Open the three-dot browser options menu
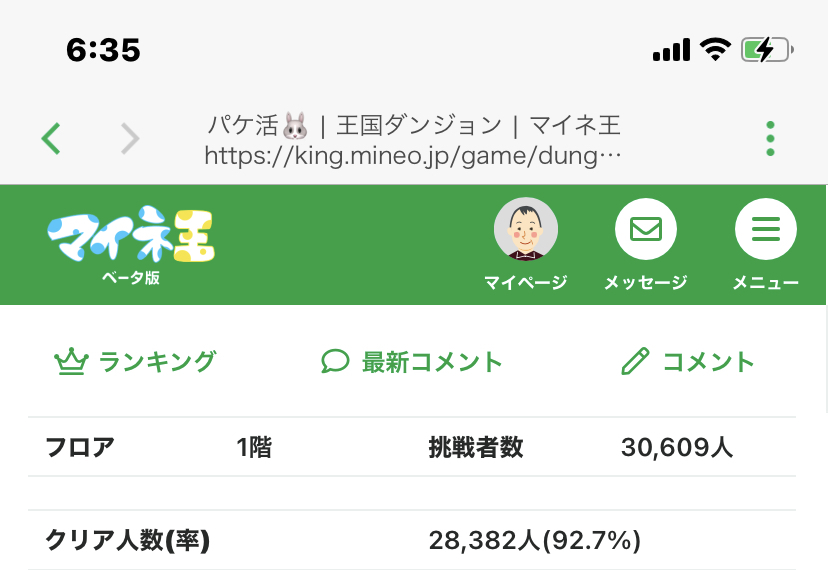This screenshot has height=570, width=828. tap(770, 139)
